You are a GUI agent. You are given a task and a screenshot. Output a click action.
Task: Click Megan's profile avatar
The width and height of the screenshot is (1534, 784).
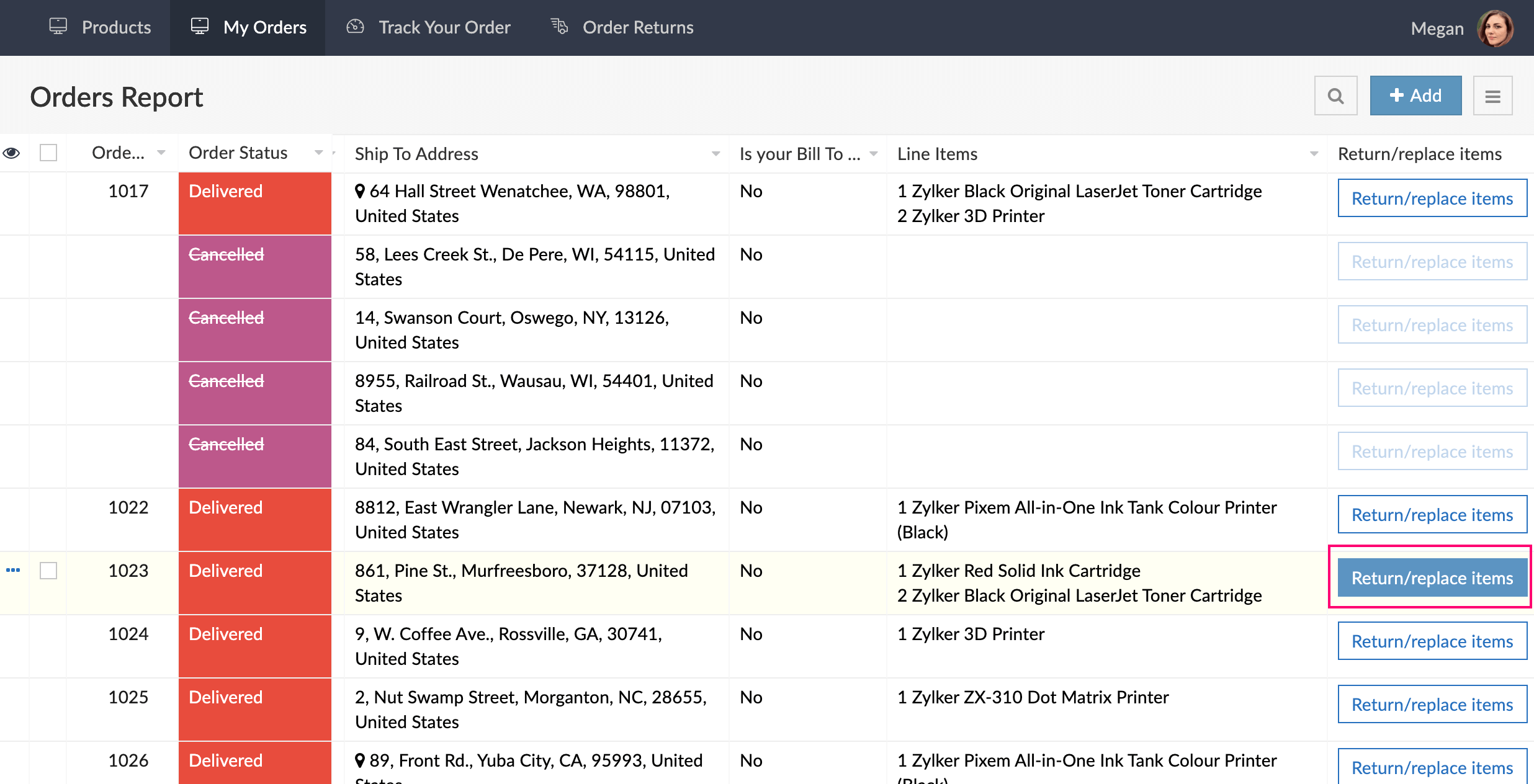[1495, 29]
